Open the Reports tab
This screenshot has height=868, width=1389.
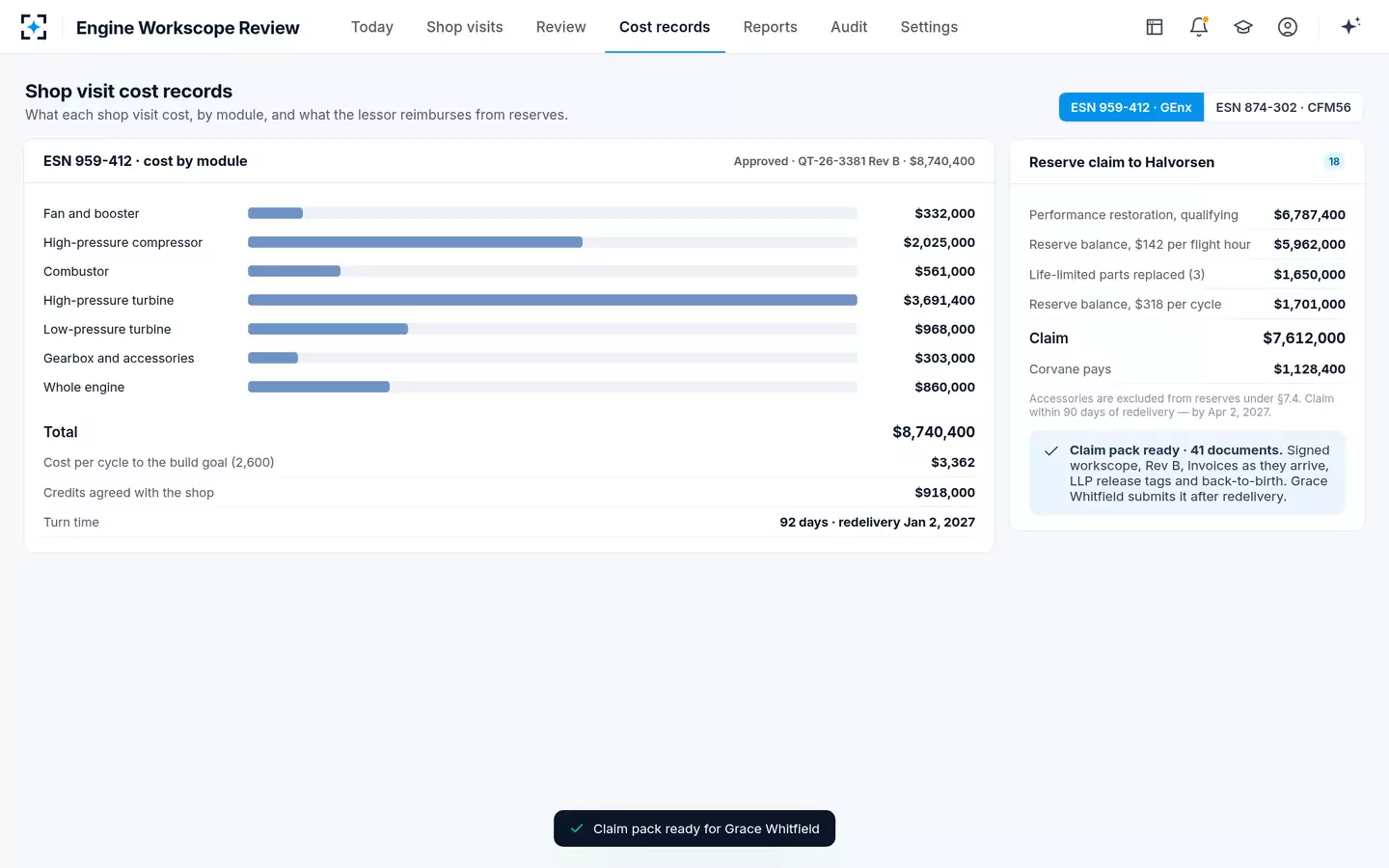771,27
